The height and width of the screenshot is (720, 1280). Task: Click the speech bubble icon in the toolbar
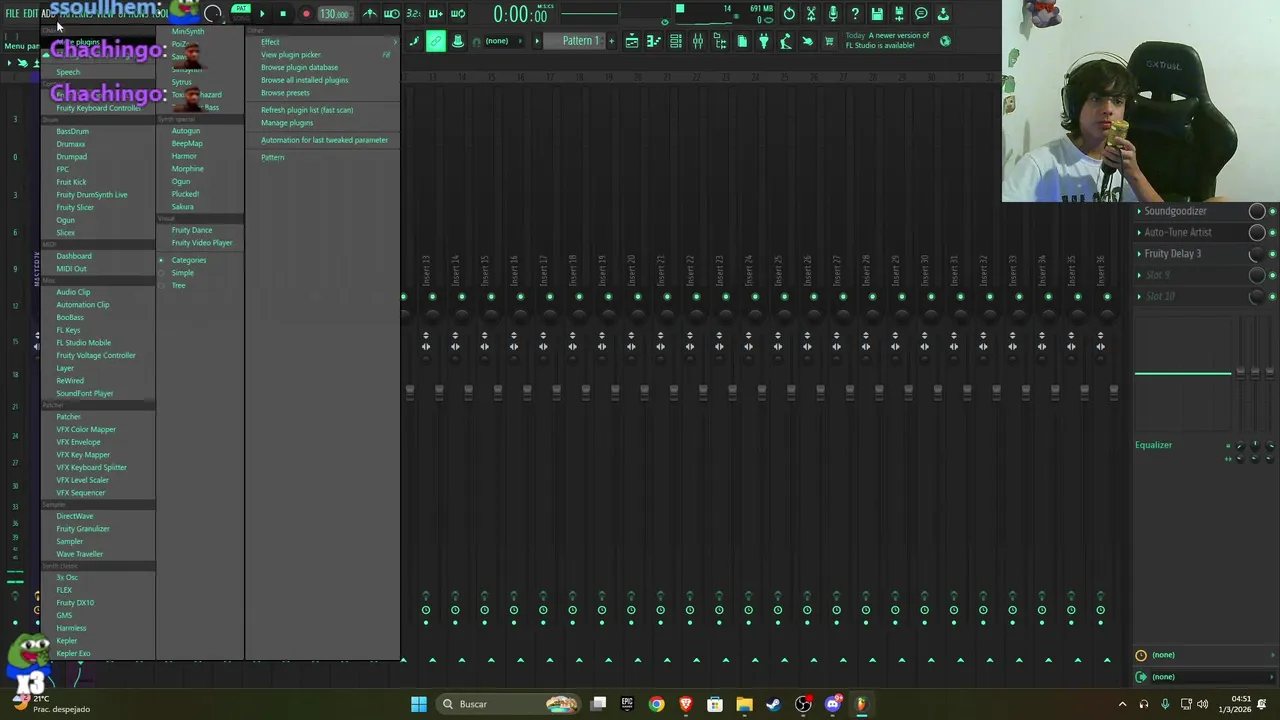[x=921, y=14]
